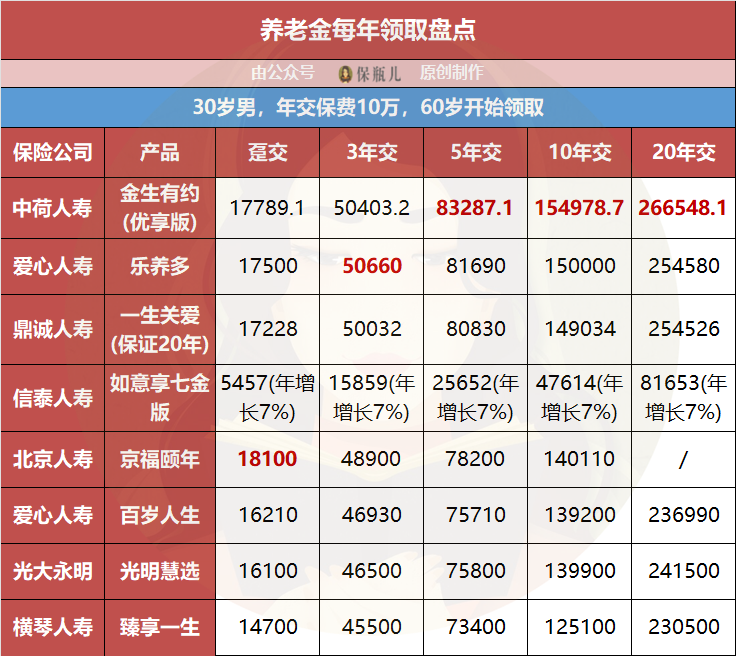Screen dimensions: 736x656
Task: Select the text 原创制作
Action: tap(451, 72)
